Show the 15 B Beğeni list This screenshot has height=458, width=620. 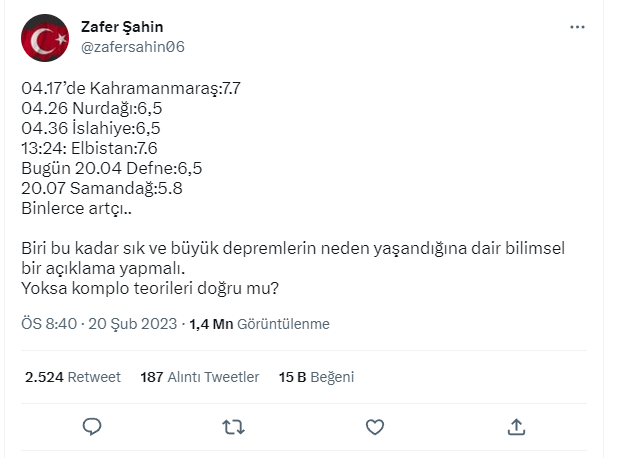(317, 377)
